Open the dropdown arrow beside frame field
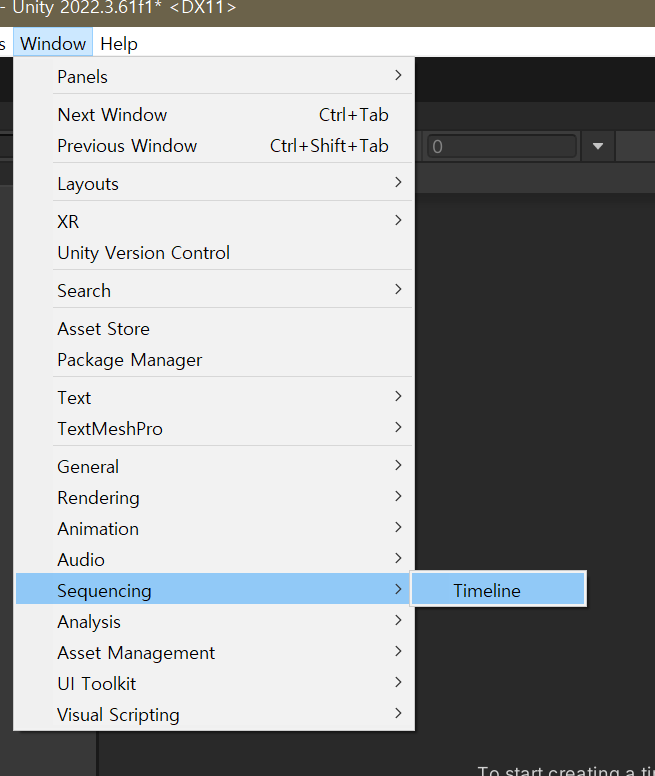The width and height of the screenshot is (655, 776). (x=598, y=146)
